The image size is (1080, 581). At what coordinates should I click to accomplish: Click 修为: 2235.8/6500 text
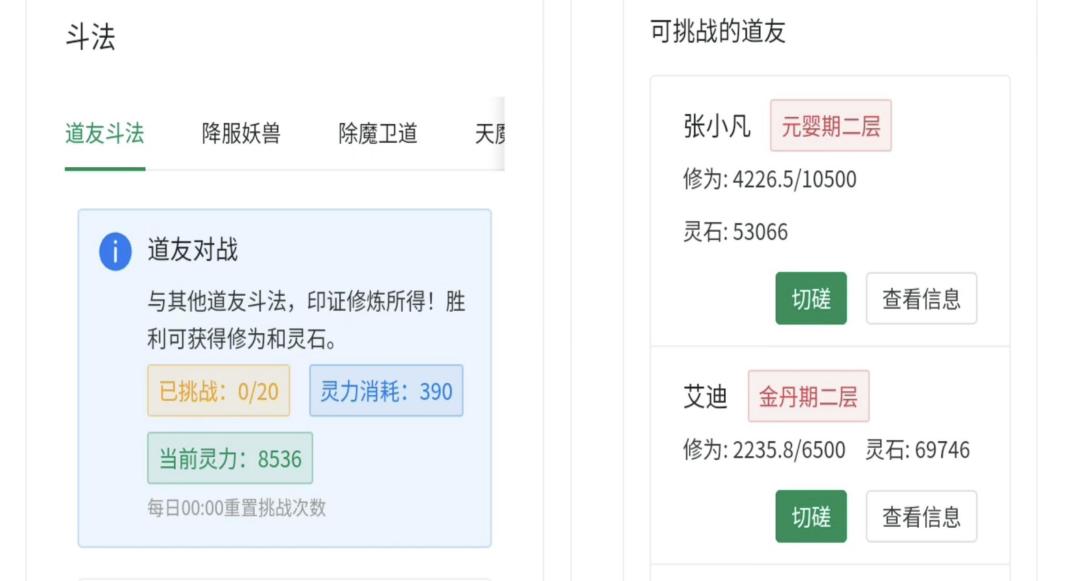click(764, 450)
